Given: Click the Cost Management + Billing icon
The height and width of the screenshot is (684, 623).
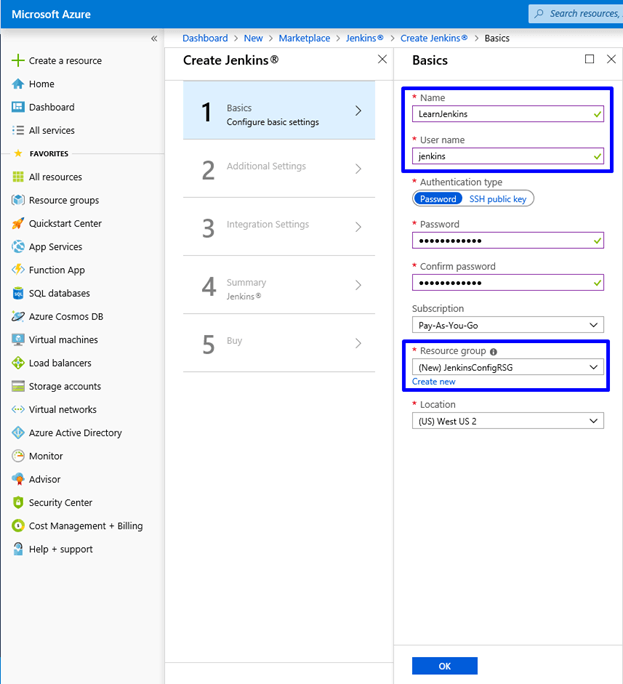Looking at the screenshot, I should [18, 526].
